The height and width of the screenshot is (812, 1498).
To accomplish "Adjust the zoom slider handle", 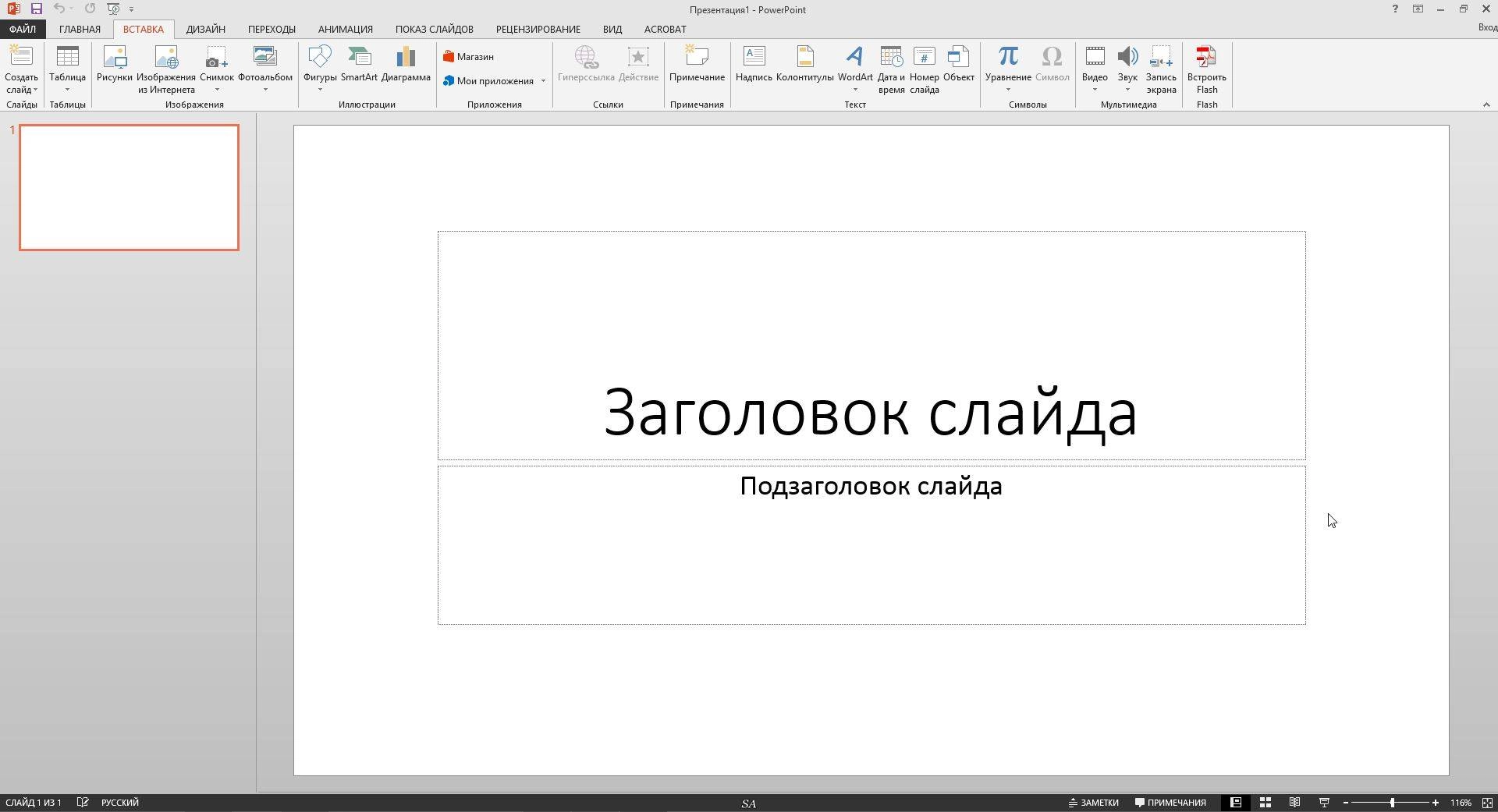I will tap(1392, 803).
